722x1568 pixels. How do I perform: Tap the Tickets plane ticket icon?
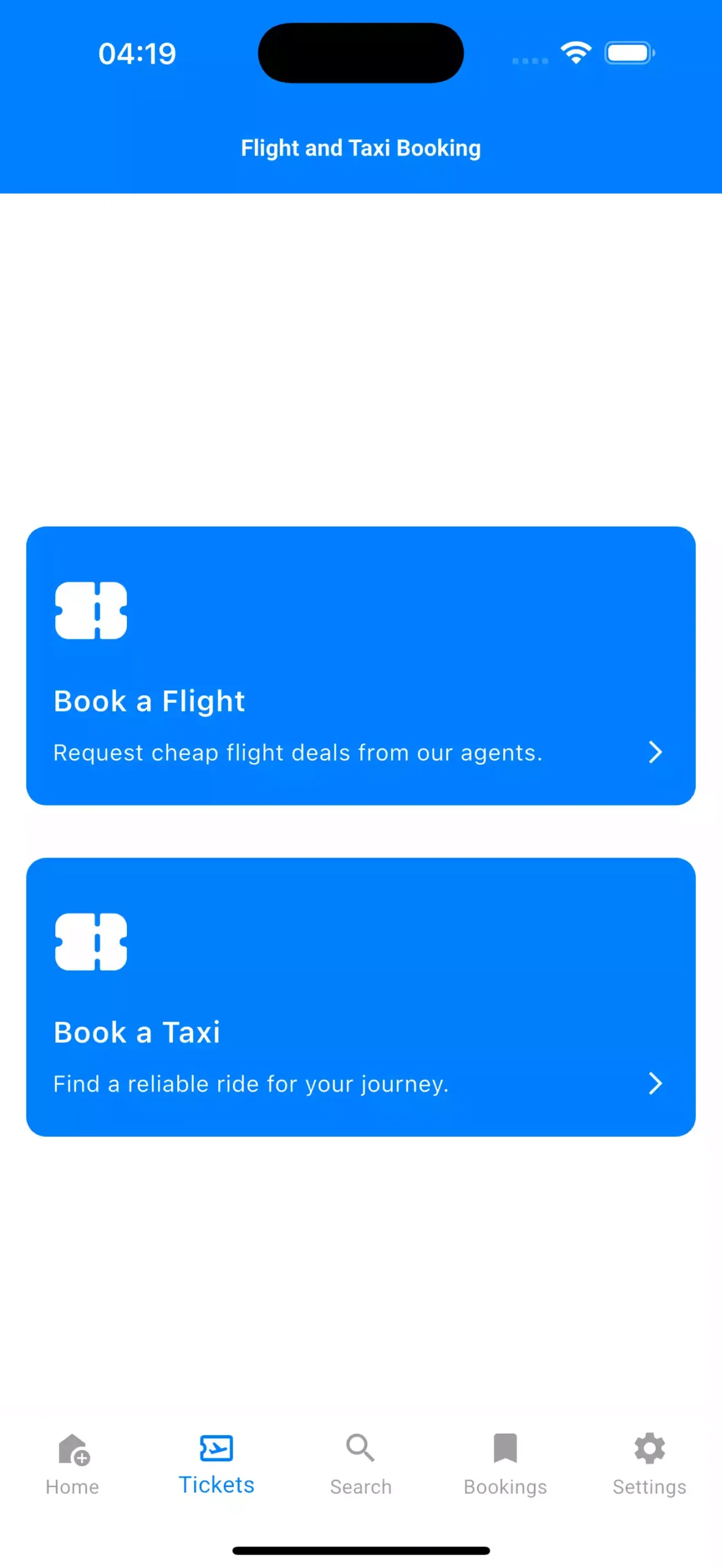tap(216, 1448)
